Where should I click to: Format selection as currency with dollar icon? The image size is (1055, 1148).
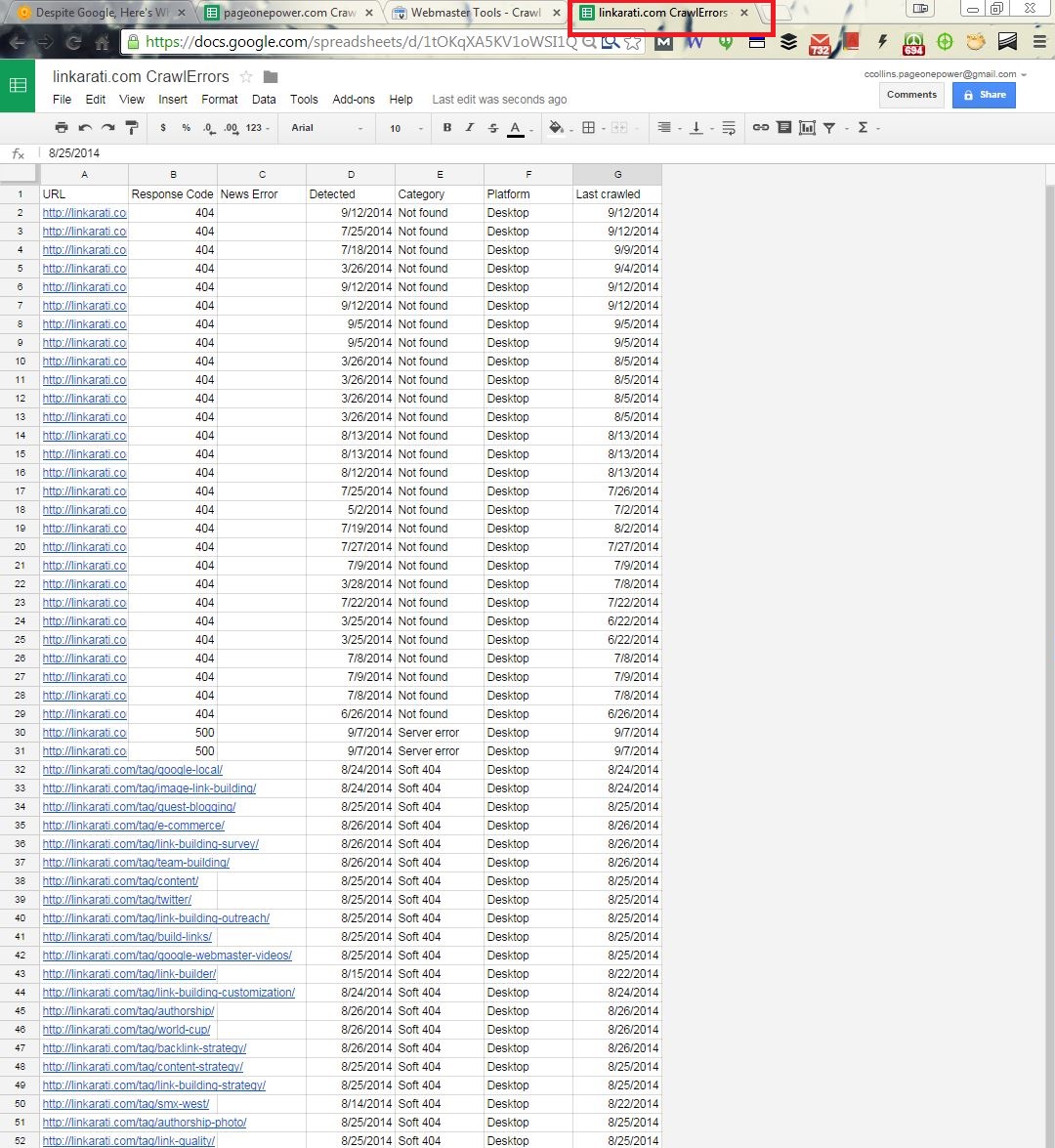[162, 127]
